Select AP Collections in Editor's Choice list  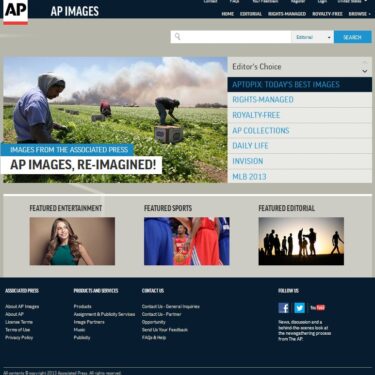pos(300,131)
